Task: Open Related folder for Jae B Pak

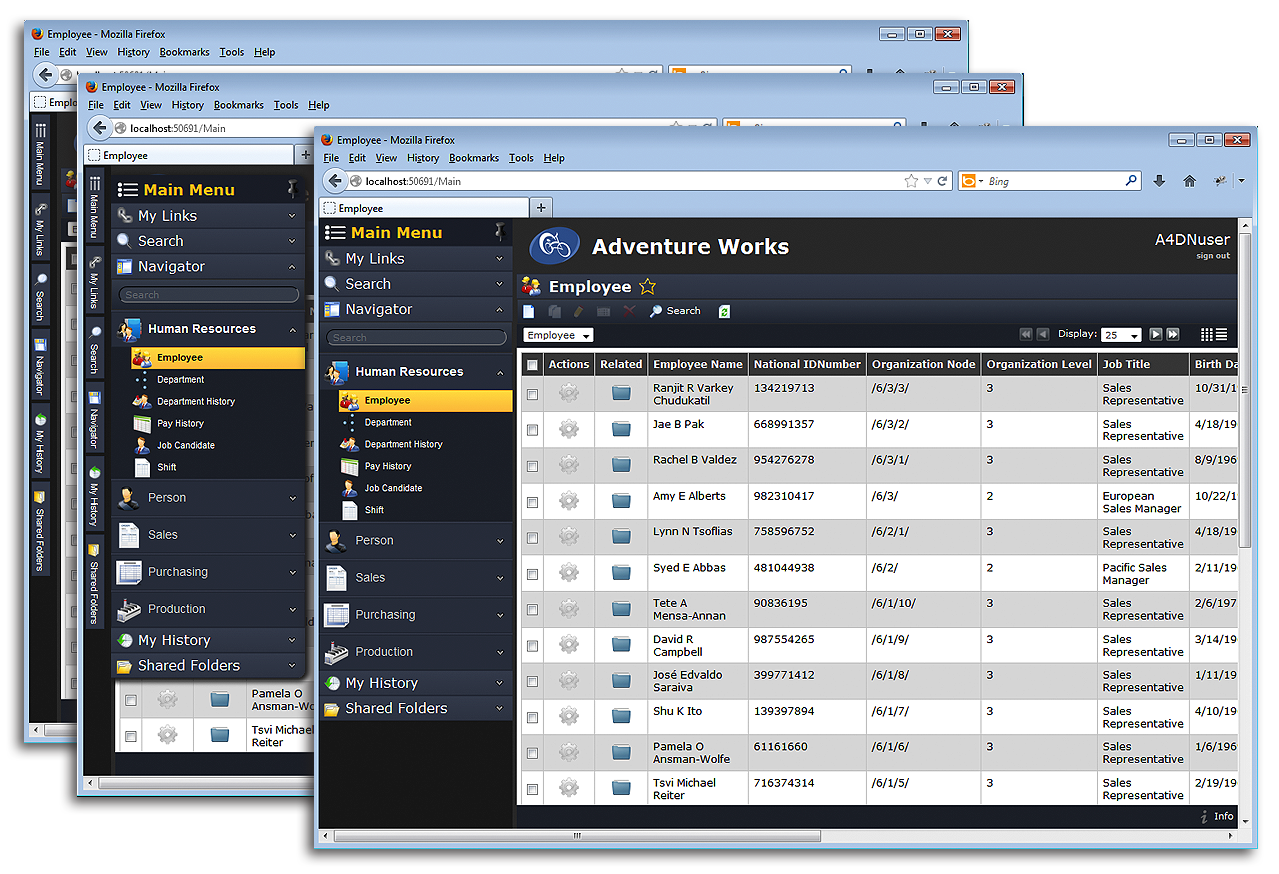Action: coord(621,428)
